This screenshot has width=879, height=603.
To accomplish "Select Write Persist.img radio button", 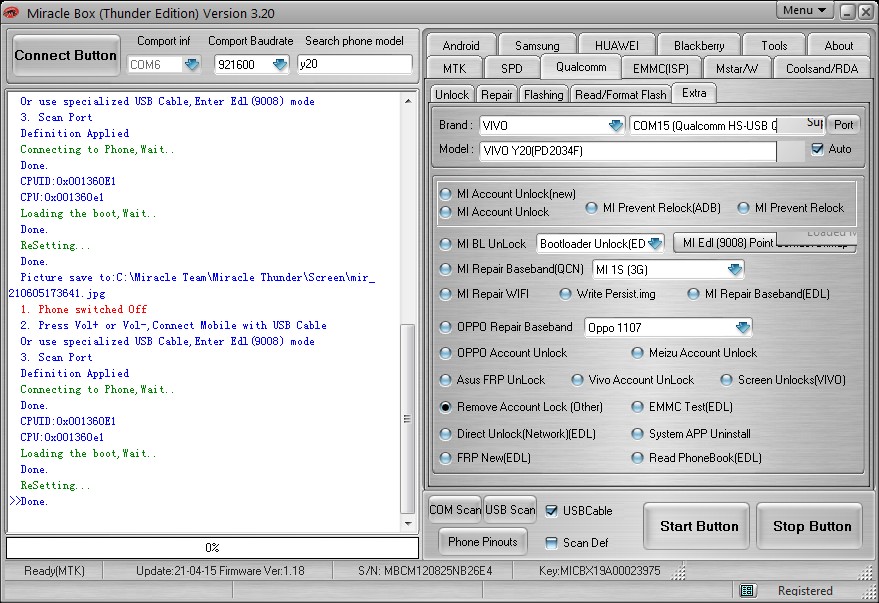I will [565, 294].
